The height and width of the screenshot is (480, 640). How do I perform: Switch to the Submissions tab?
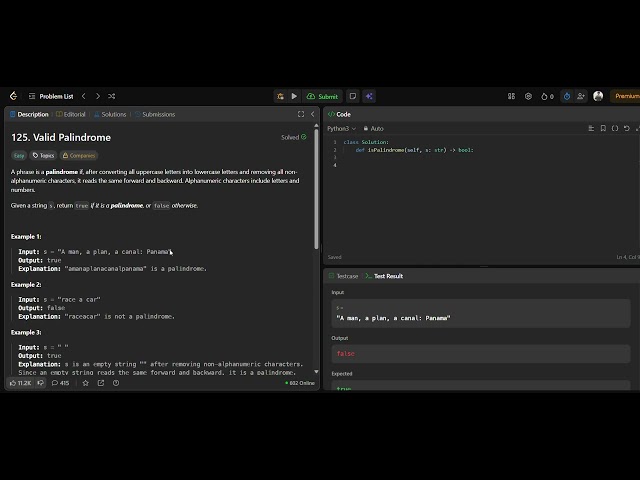pyautogui.click(x=155, y=114)
